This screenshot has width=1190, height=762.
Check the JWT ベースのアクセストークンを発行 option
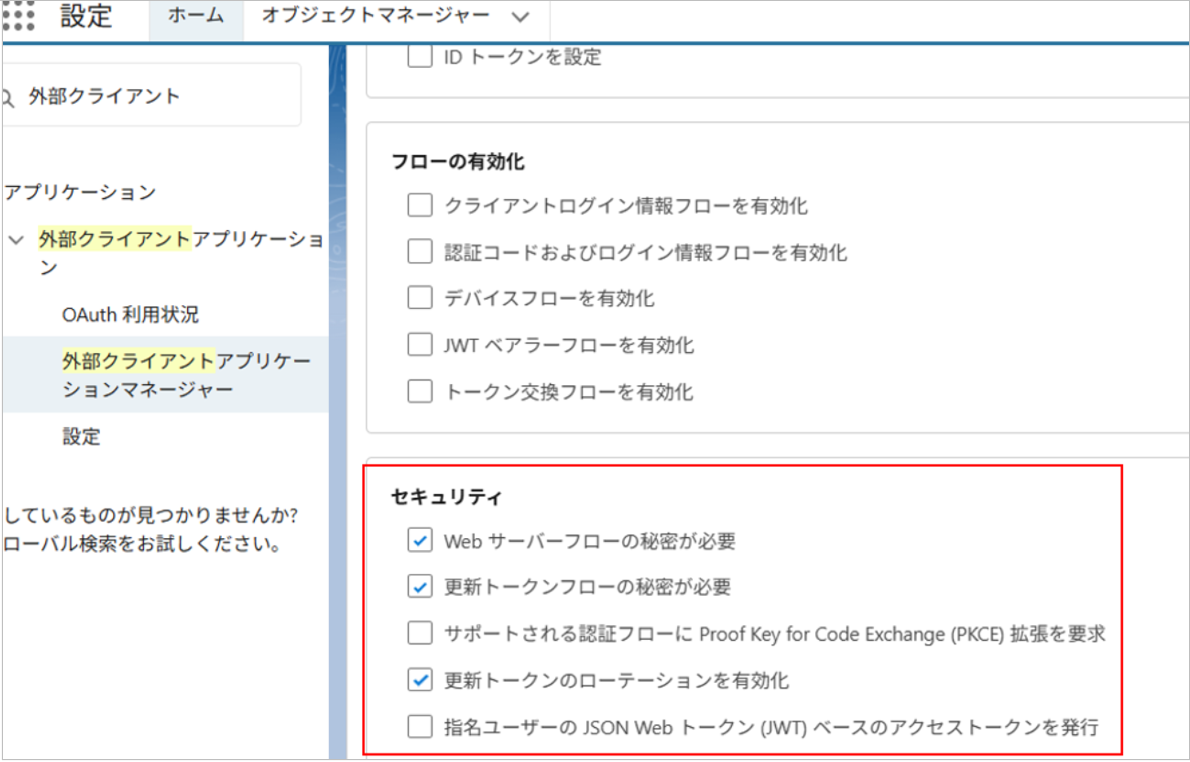[x=419, y=726]
